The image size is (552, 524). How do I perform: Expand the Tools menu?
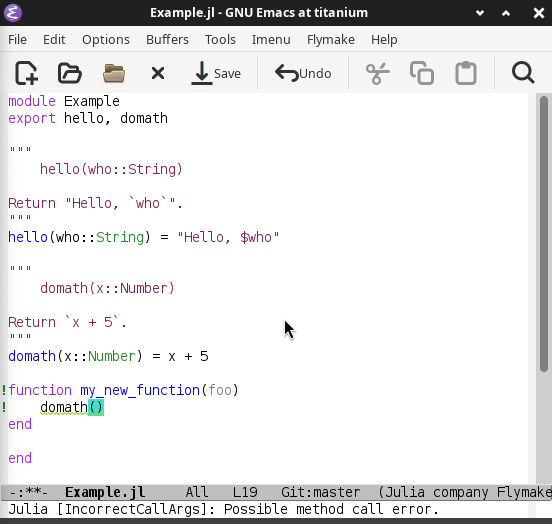220,39
